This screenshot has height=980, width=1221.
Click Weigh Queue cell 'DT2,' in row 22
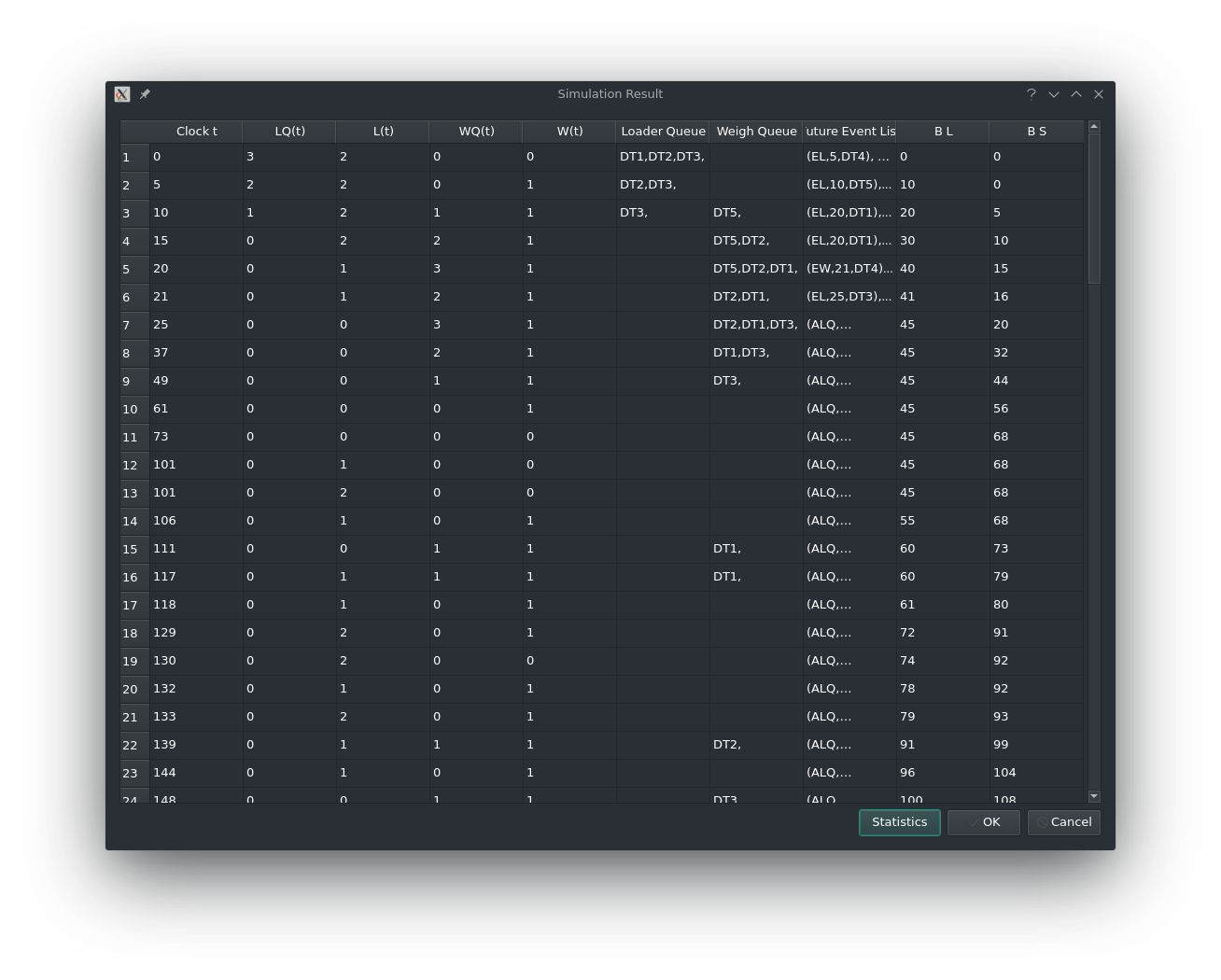tap(756, 745)
